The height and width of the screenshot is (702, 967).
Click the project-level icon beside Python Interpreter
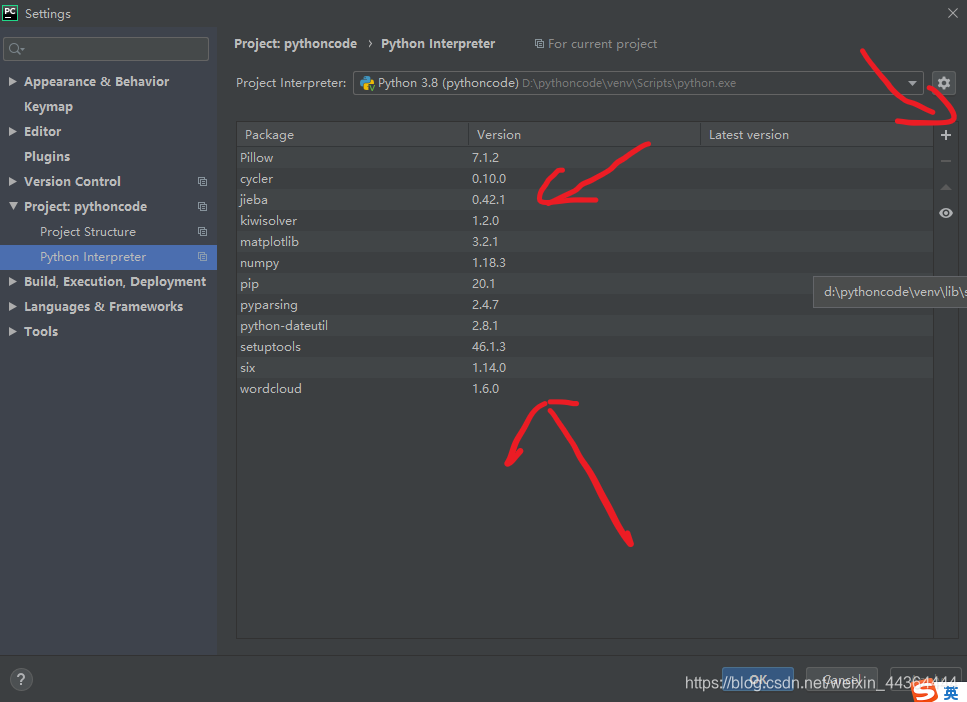202,257
